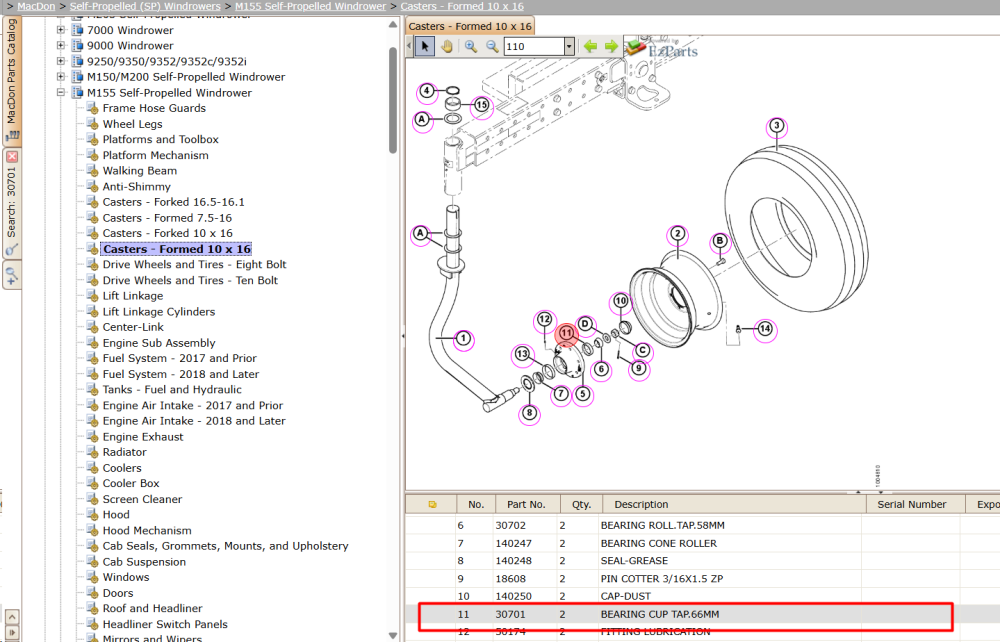Viewport: 1000px width, 642px height.
Task: Click callout 5 in the diagram
Action: (582, 394)
